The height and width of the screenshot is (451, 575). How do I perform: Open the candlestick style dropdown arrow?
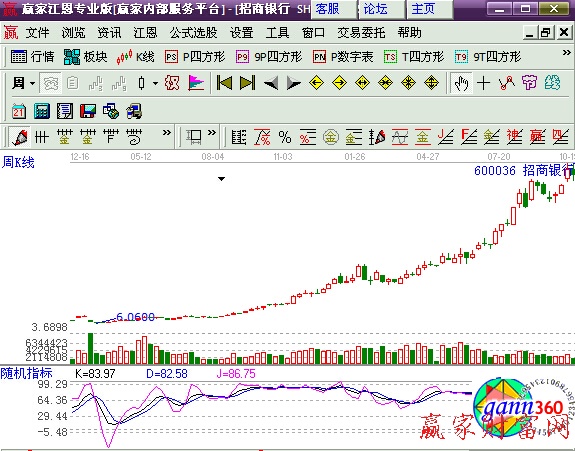[x=155, y=83]
